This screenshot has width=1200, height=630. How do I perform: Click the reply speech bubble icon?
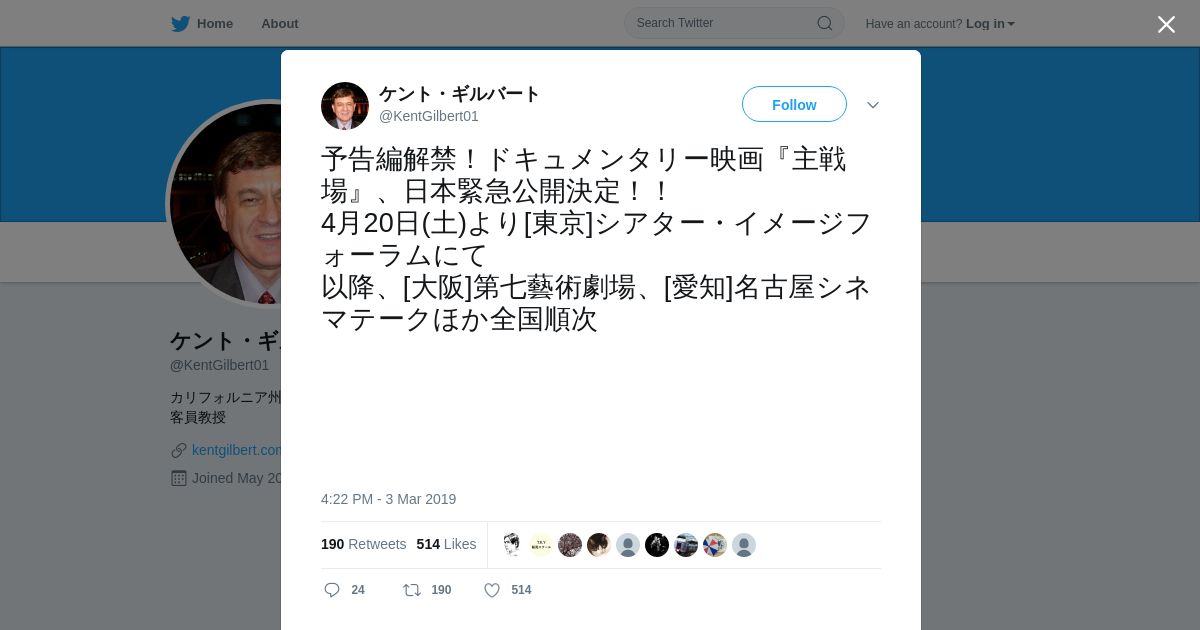pyautogui.click(x=332, y=590)
